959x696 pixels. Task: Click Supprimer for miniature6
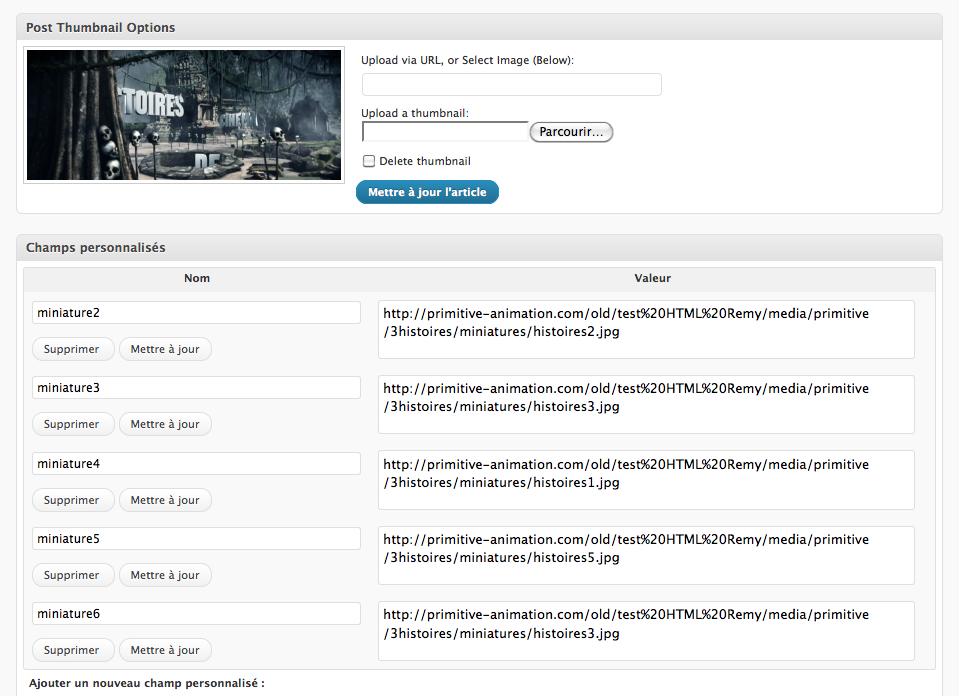(x=73, y=650)
